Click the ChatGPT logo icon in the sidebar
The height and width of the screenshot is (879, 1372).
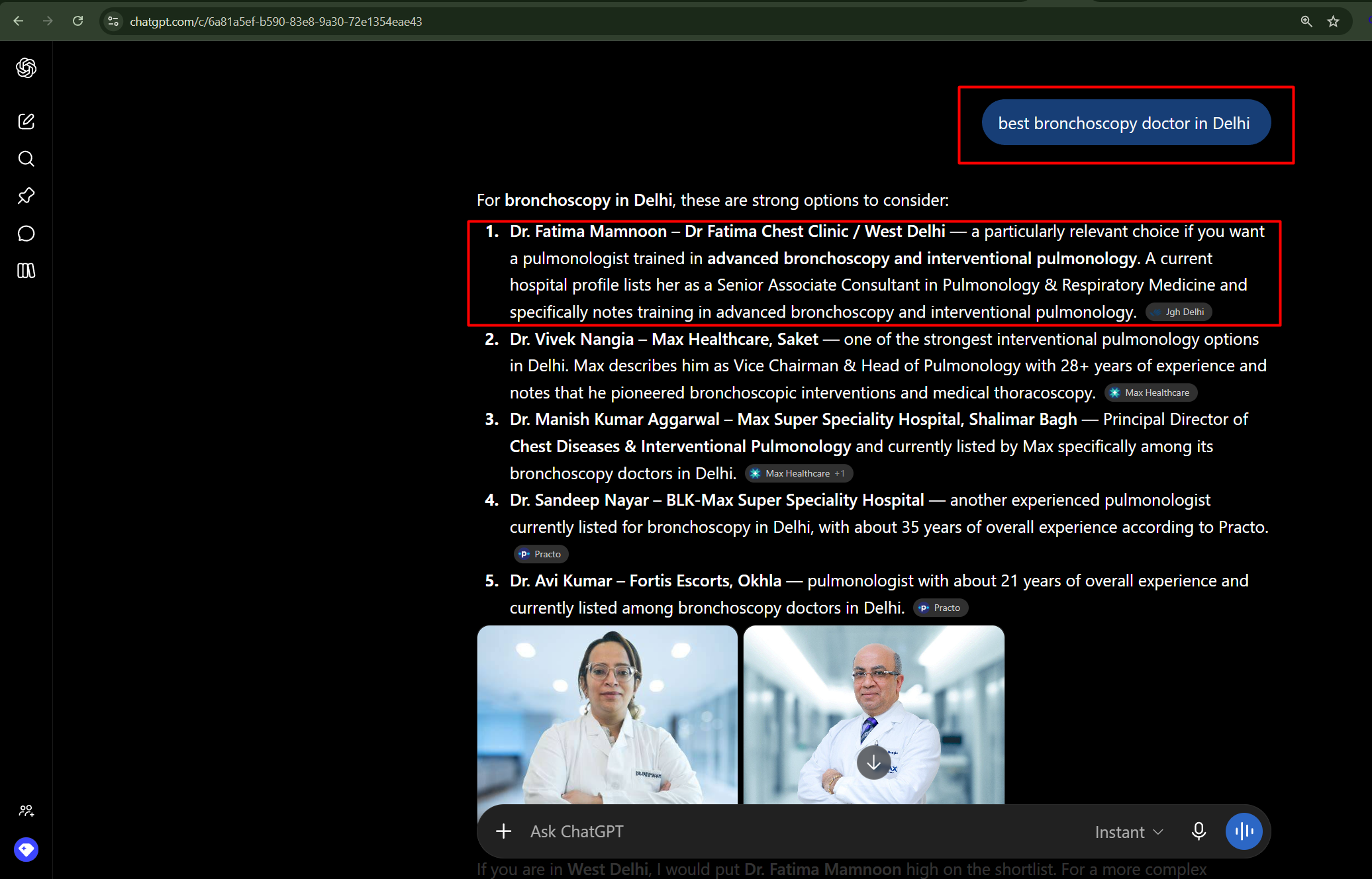click(26, 68)
